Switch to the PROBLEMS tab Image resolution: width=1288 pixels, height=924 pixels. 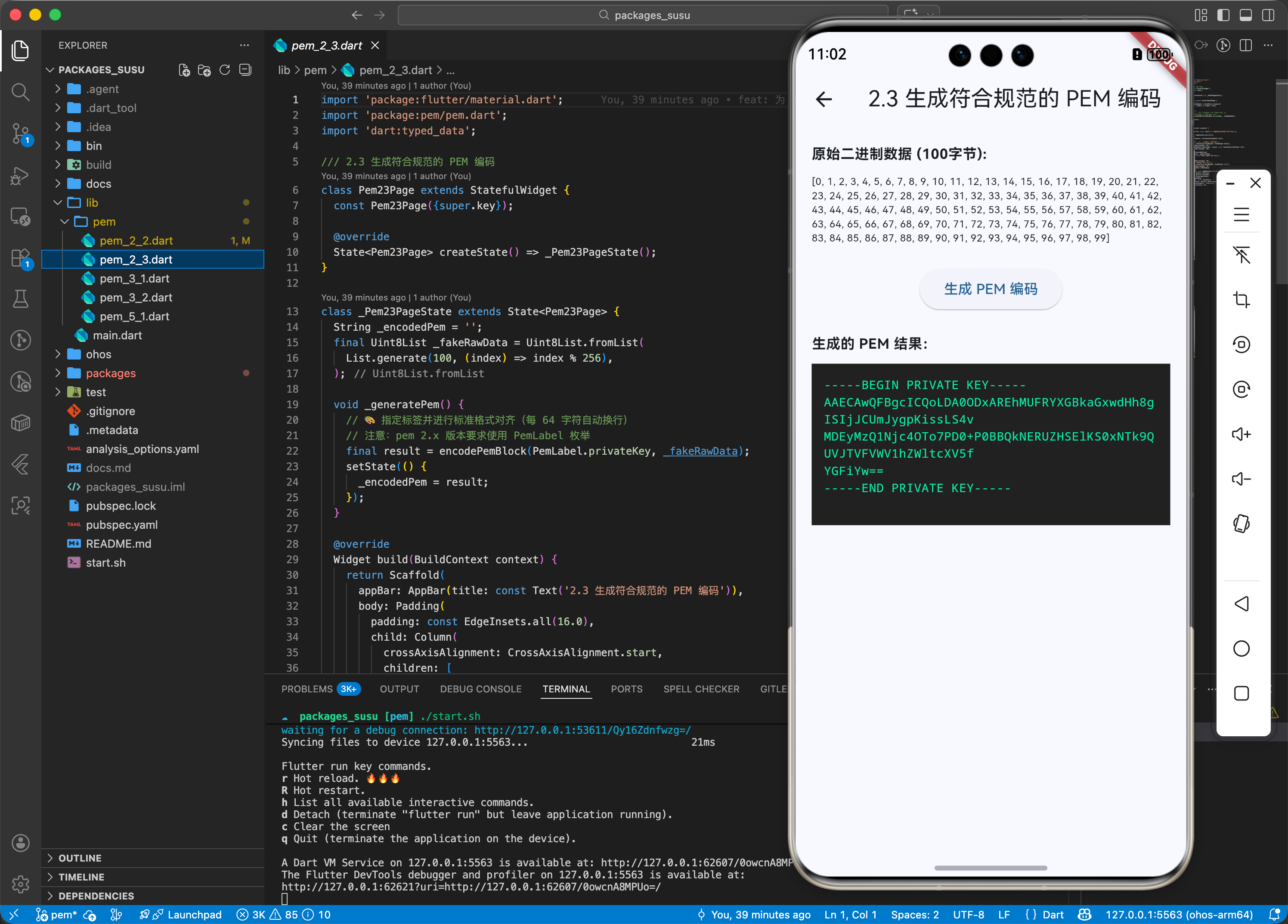click(x=307, y=689)
